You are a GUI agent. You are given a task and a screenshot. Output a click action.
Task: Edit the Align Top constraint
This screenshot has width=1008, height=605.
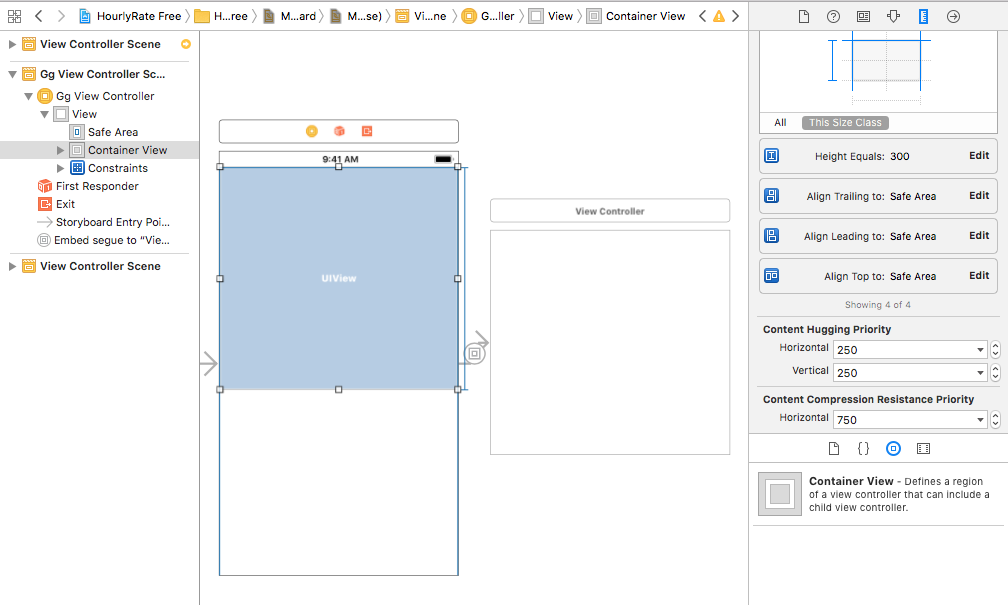(x=979, y=275)
